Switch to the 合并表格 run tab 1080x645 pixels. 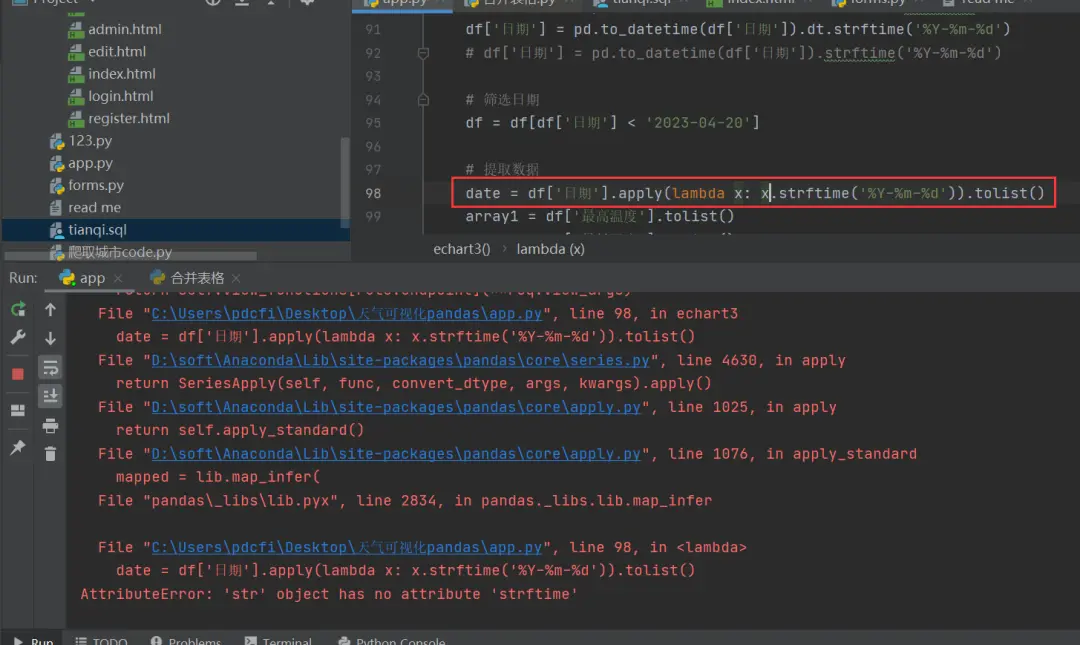[197, 278]
